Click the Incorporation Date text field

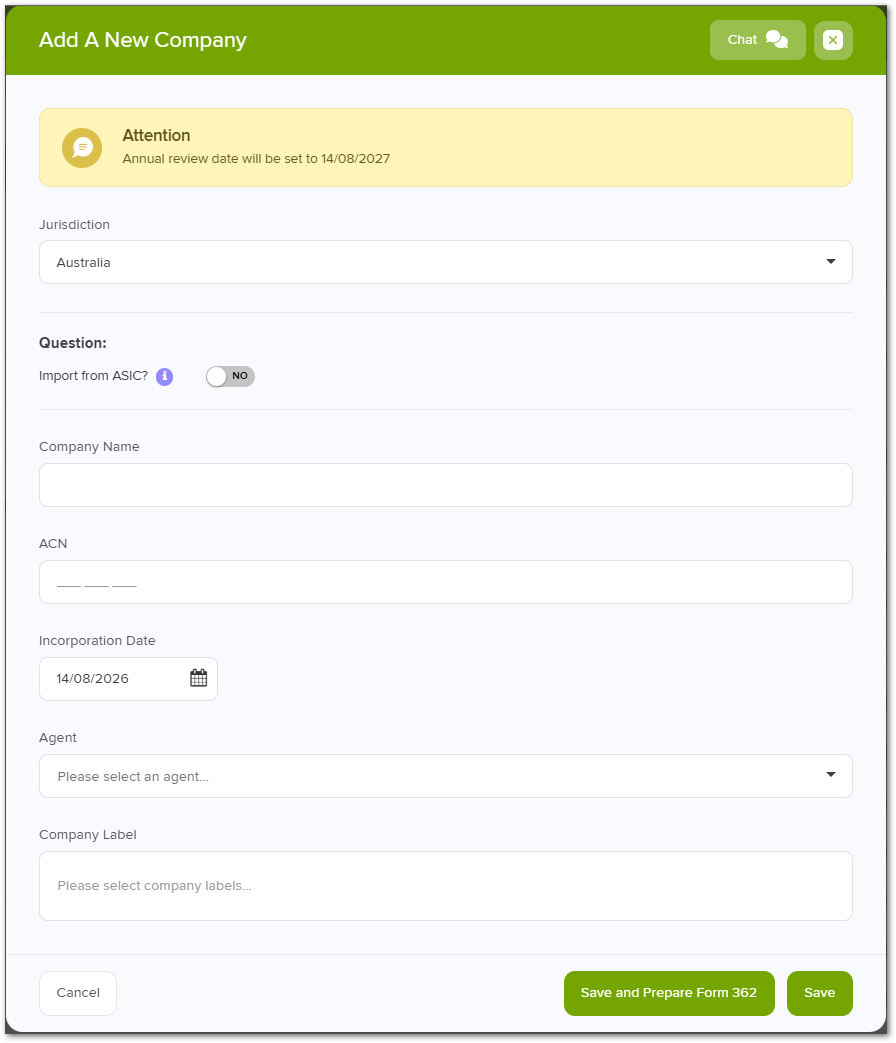click(x=128, y=678)
